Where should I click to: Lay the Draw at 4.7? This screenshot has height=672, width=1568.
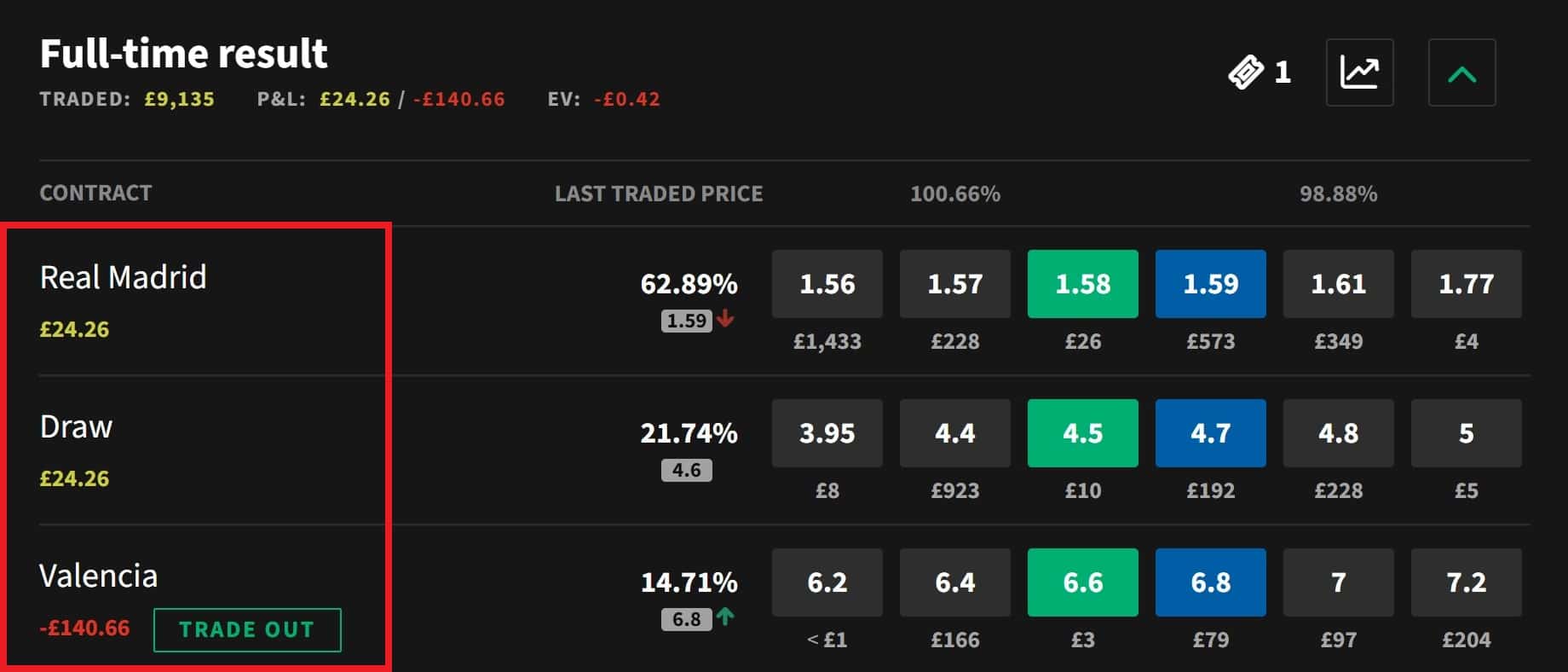(x=1210, y=433)
